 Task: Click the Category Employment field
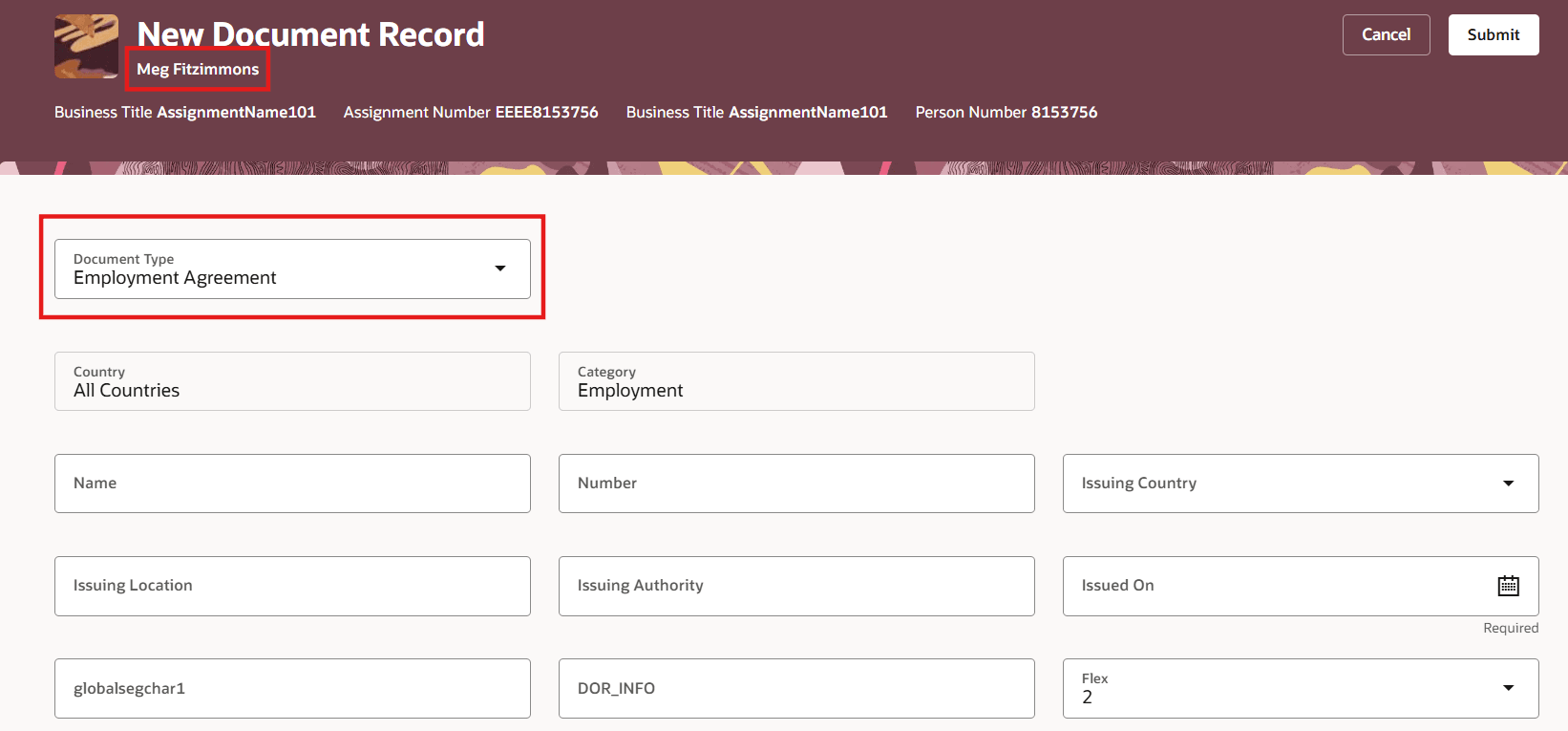coord(796,381)
